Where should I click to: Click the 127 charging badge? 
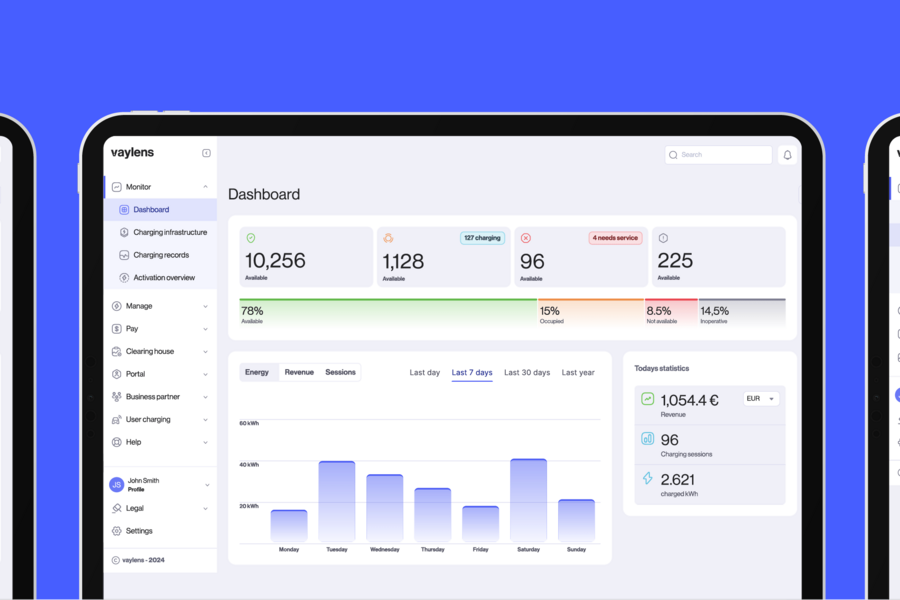(482, 238)
